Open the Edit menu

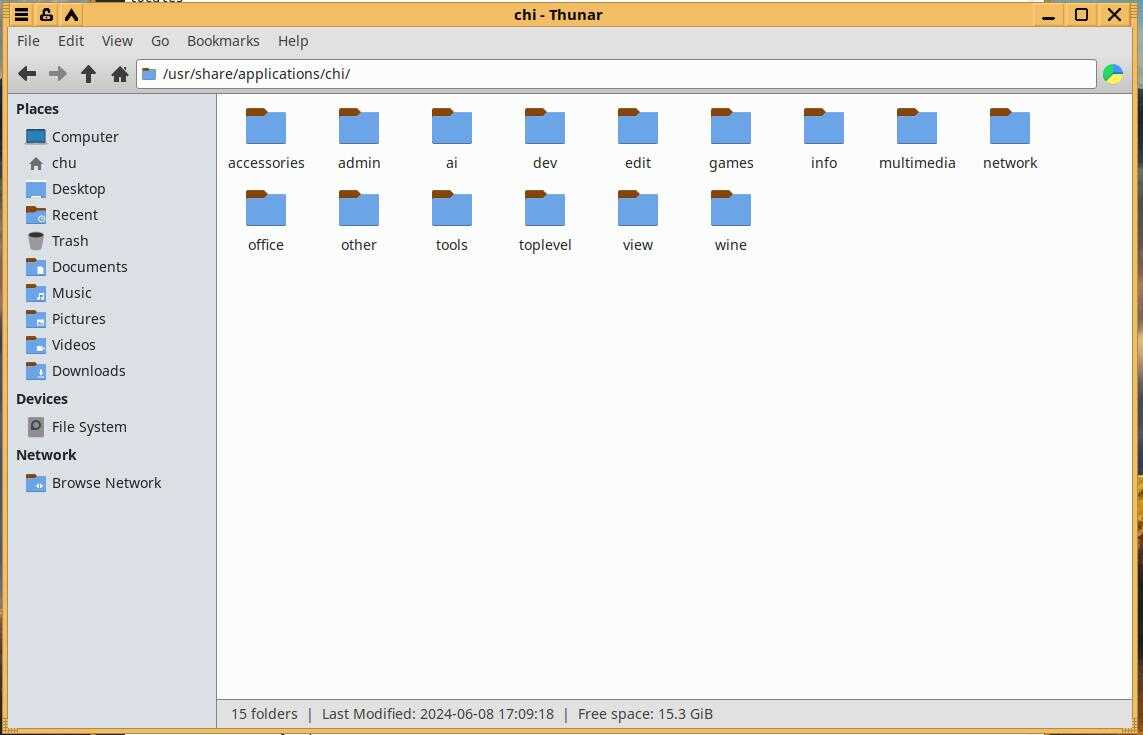pos(71,41)
